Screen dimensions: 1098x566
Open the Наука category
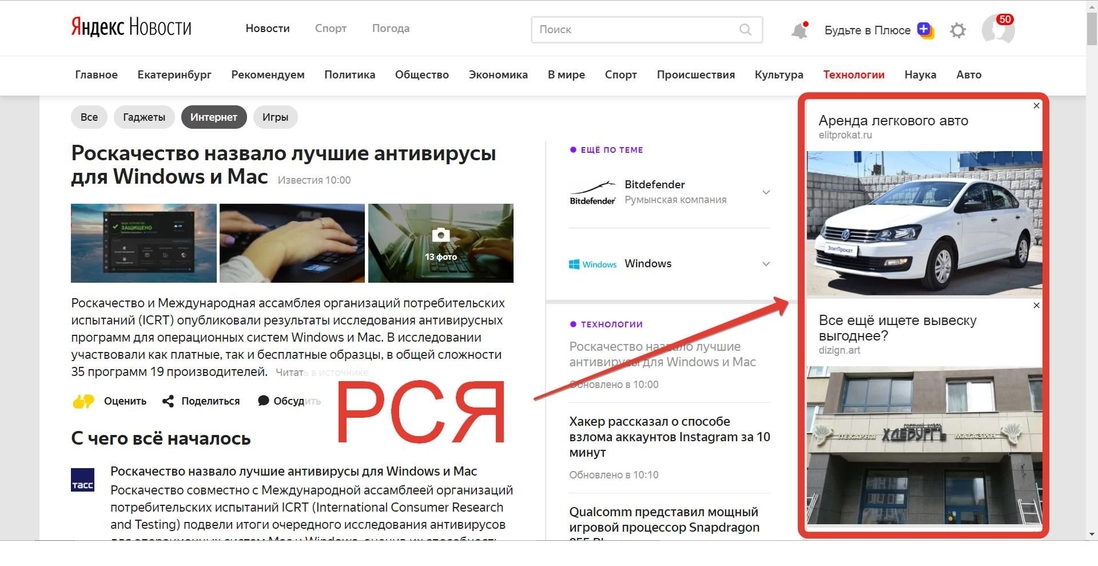[920, 75]
